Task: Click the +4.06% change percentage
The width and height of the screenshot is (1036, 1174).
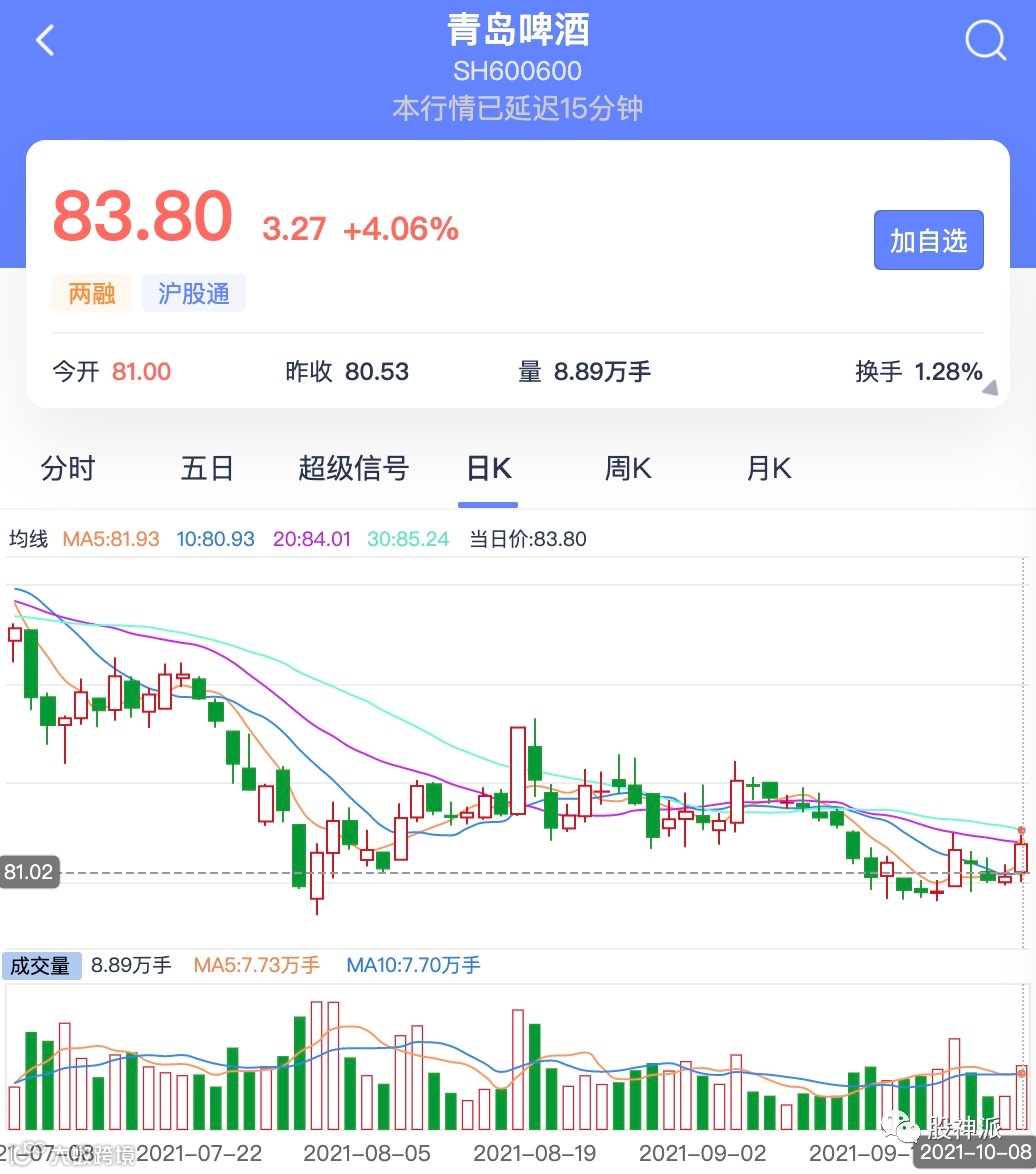Action: [x=400, y=229]
